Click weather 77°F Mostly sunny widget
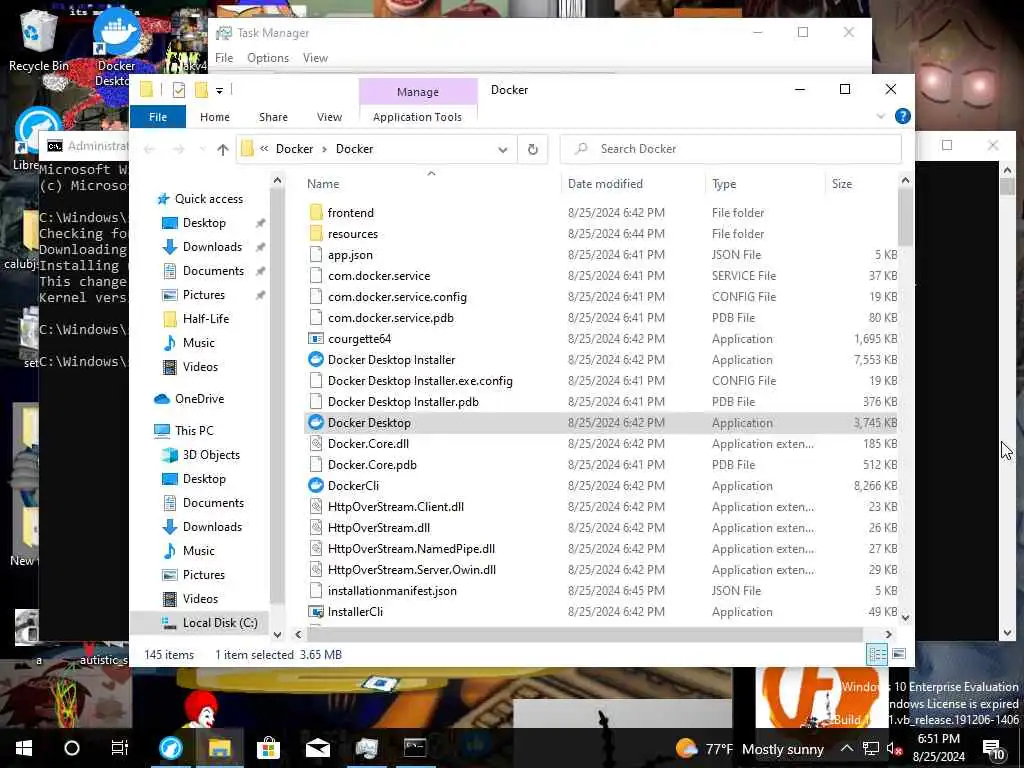The height and width of the screenshot is (768, 1024). [750, 749]
